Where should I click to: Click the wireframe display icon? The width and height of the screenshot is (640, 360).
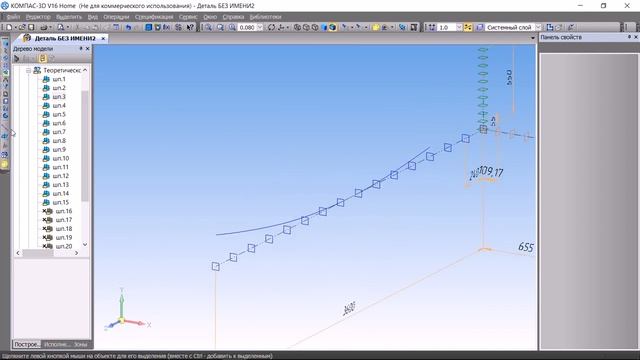(297, 27)
